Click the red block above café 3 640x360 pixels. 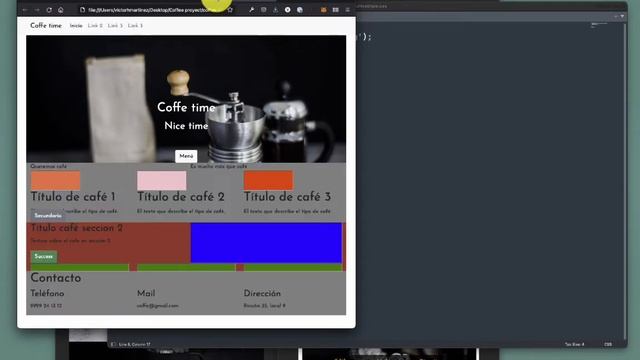[x=268, y=180]
